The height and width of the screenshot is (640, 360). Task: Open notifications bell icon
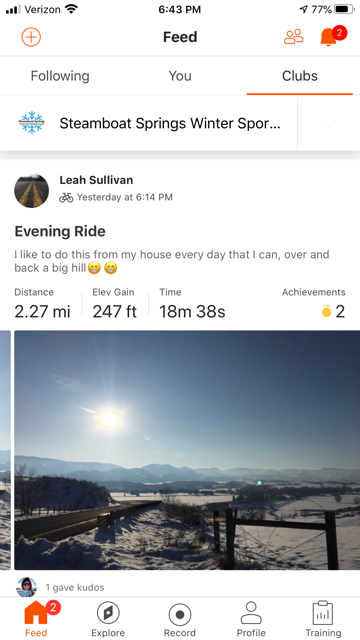coord(329,37)
